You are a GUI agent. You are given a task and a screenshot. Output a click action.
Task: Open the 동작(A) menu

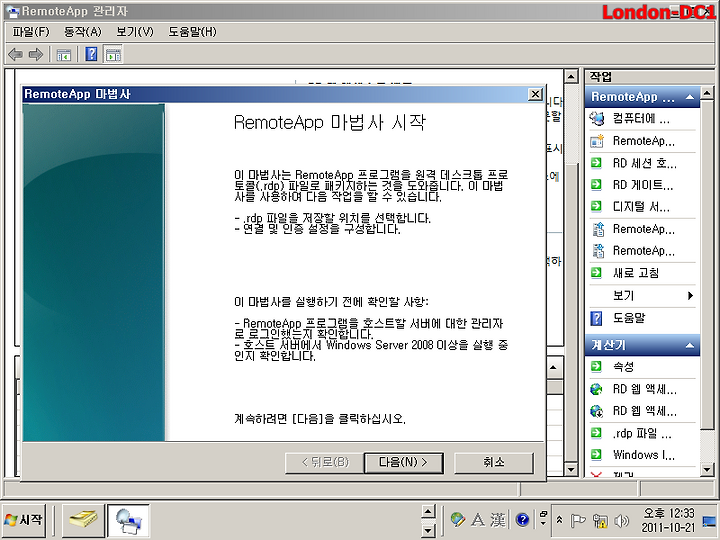pos(83,32)
